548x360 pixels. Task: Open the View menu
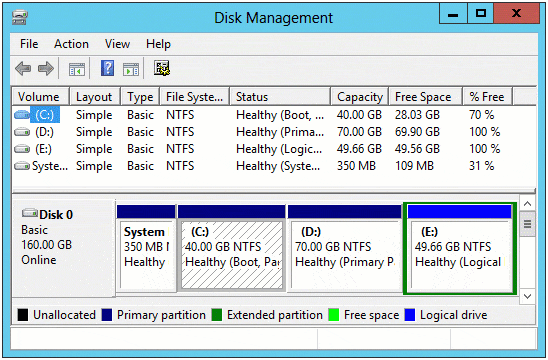(x=117, y=44)
